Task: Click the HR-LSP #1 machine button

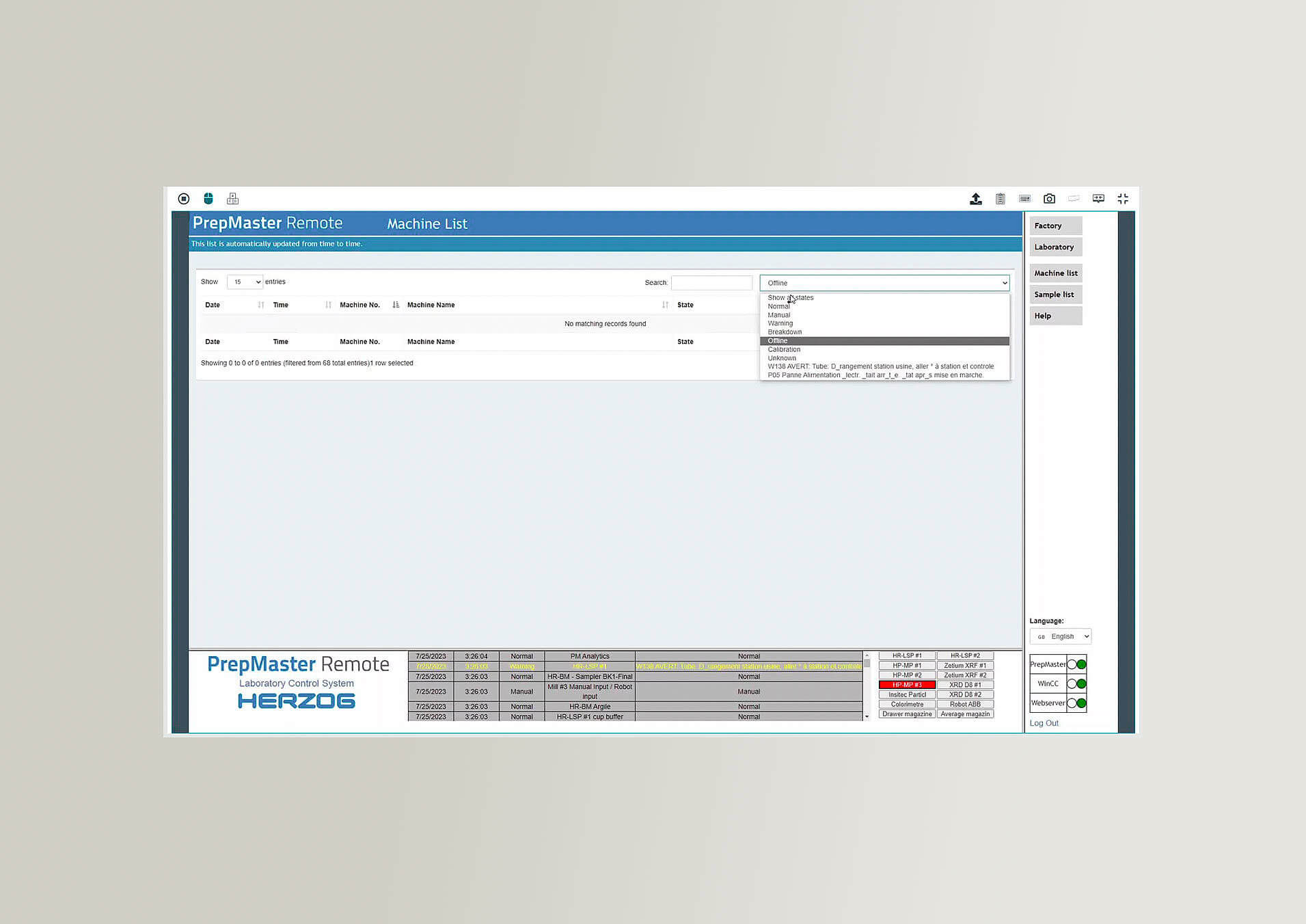Action: 907,655
